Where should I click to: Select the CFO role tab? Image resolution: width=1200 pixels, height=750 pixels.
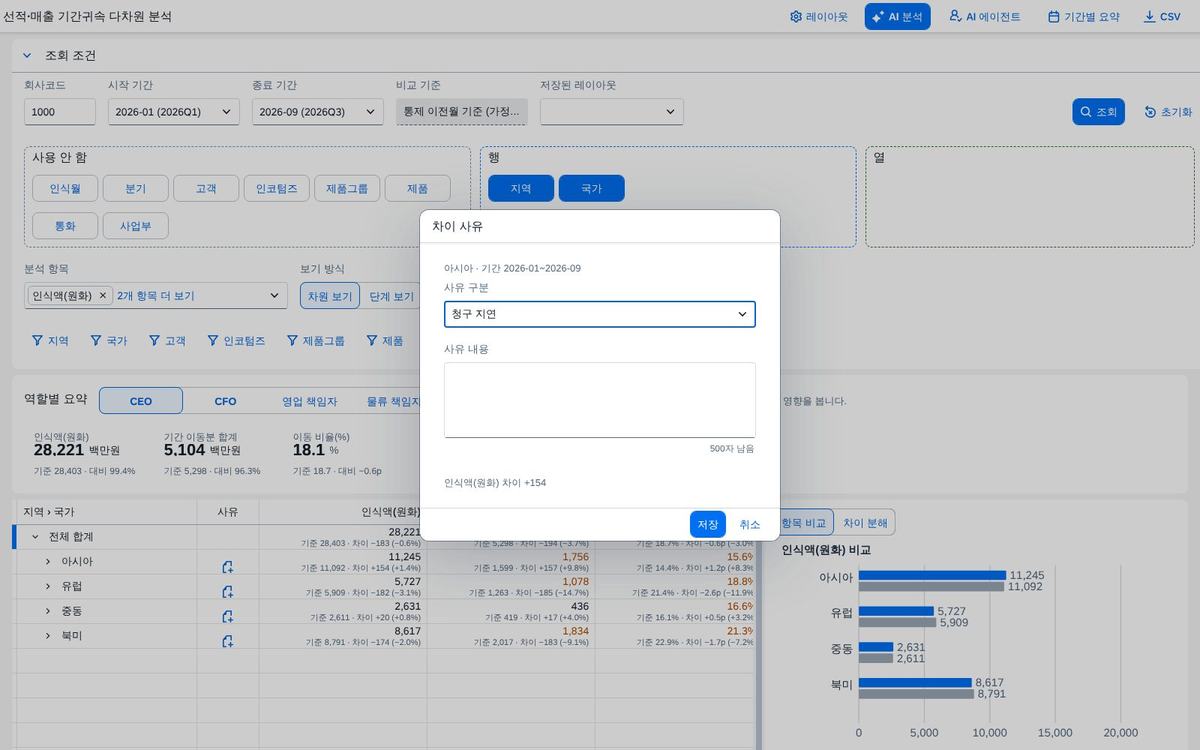click(225, 401)
